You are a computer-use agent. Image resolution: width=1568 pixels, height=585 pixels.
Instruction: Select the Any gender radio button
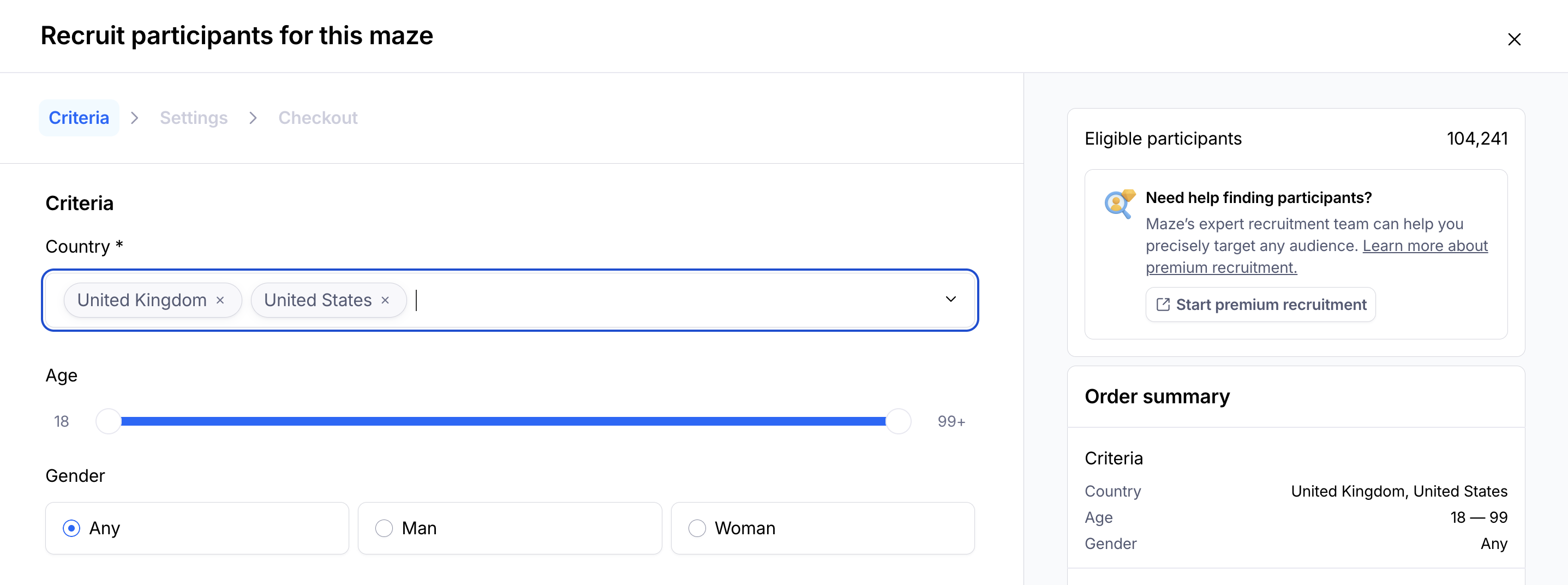pos(72,528)
